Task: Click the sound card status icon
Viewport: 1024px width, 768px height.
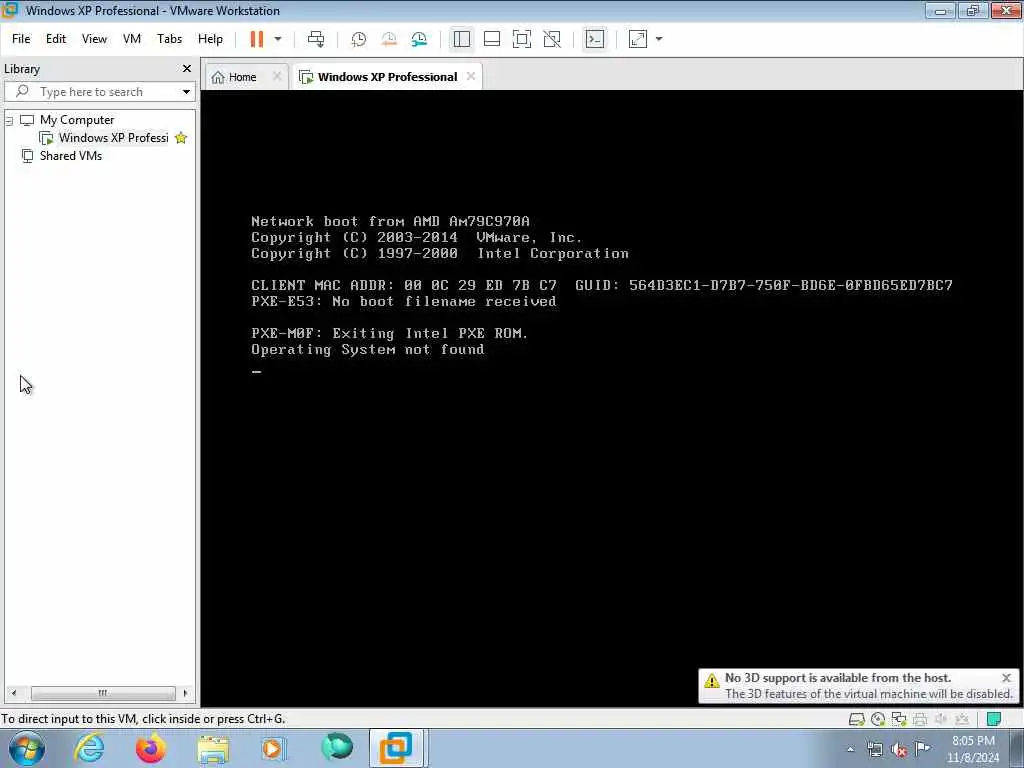Action: click(x=941, y=719)
